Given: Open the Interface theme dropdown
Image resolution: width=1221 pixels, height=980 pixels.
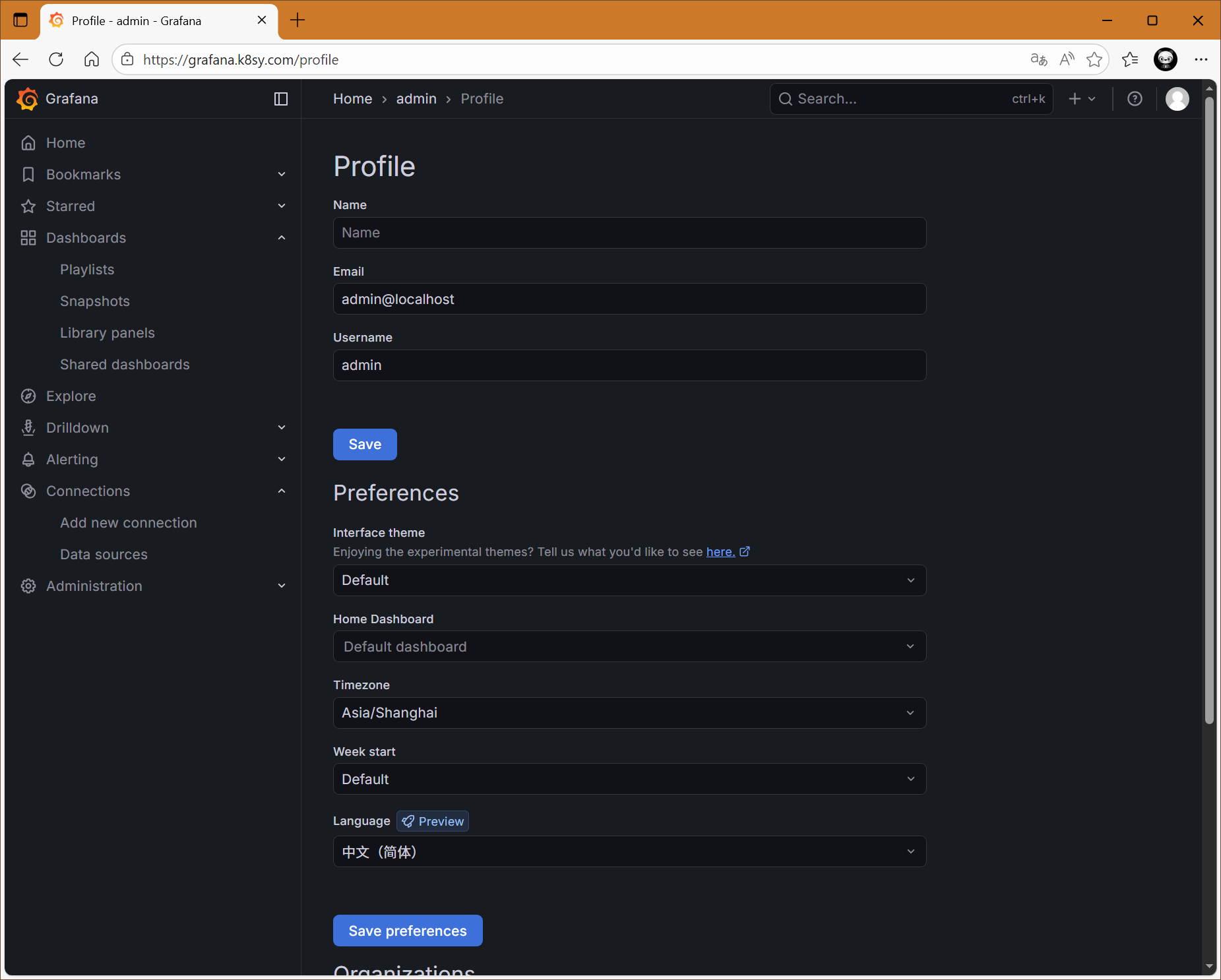Looking at the screenshot, I should 629,580.
